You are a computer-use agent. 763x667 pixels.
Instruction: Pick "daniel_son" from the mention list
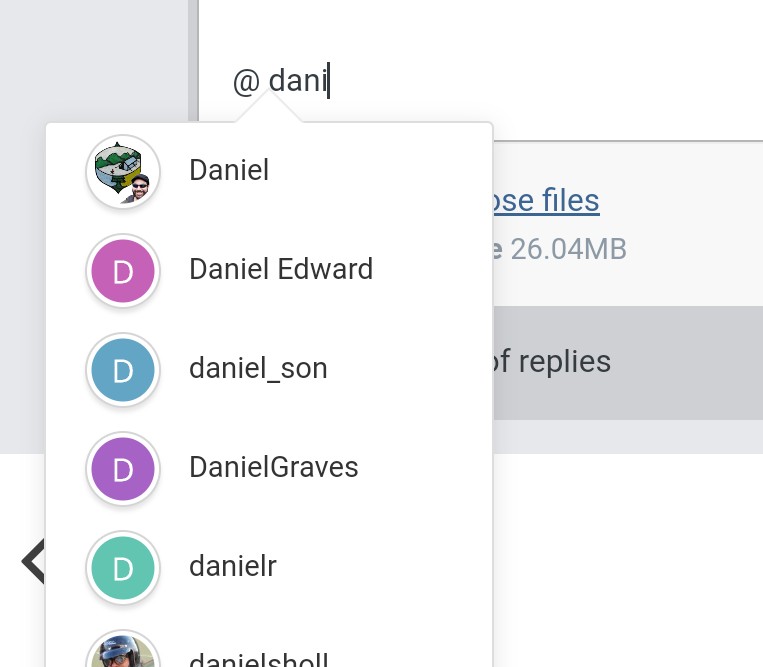[x=258, y=369]
